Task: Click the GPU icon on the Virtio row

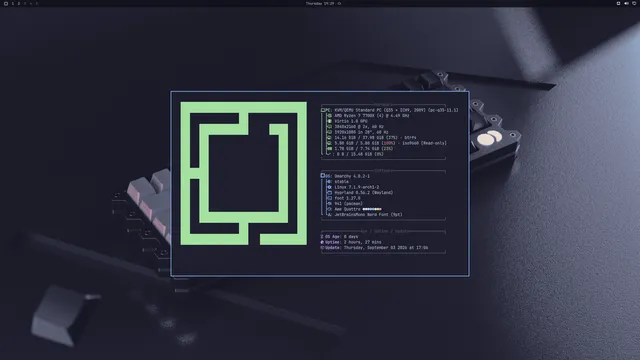Action: pyautogui.click(x=329, y=121)
